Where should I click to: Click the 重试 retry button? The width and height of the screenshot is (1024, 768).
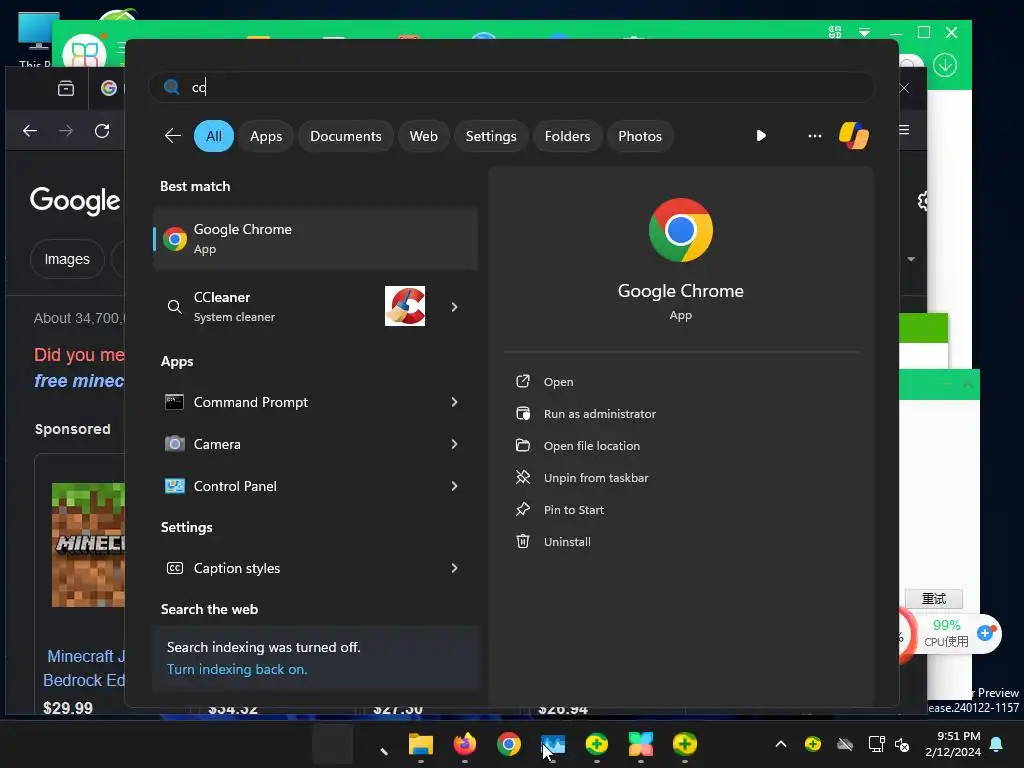(x=934, y=599)
